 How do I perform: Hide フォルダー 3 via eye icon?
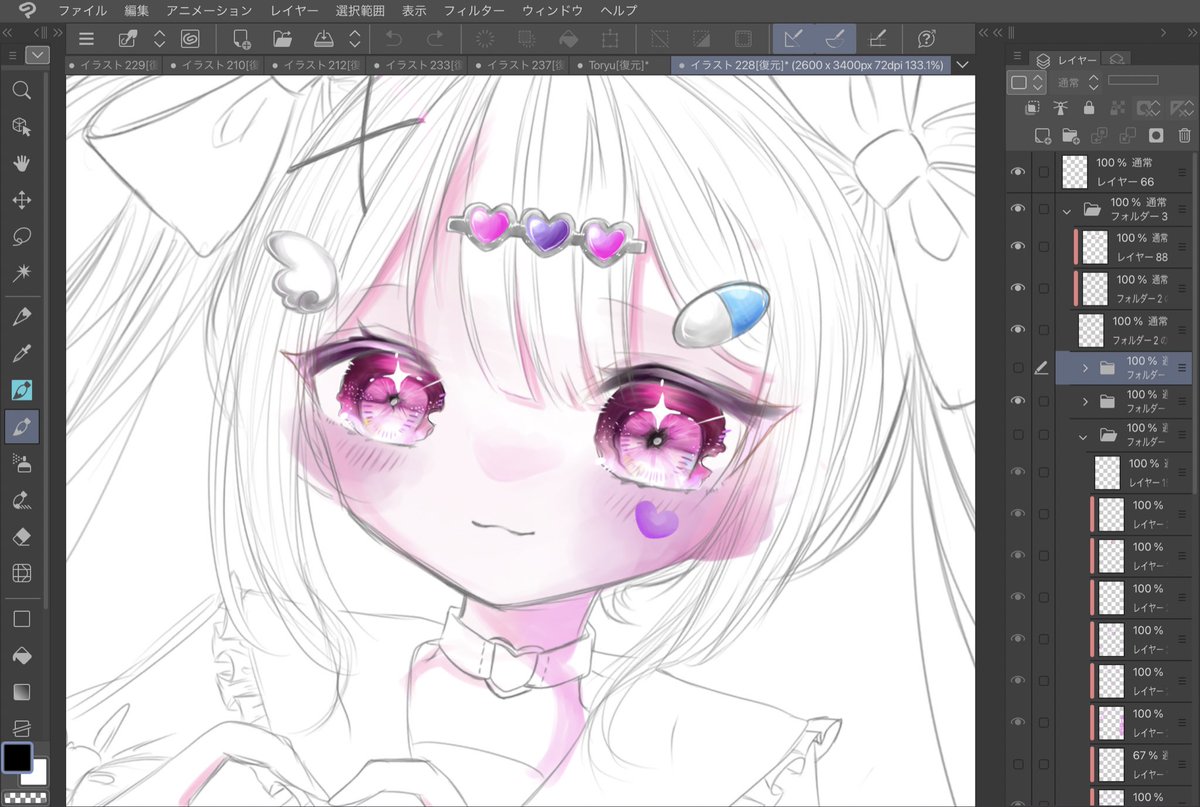pos(1018,208)
